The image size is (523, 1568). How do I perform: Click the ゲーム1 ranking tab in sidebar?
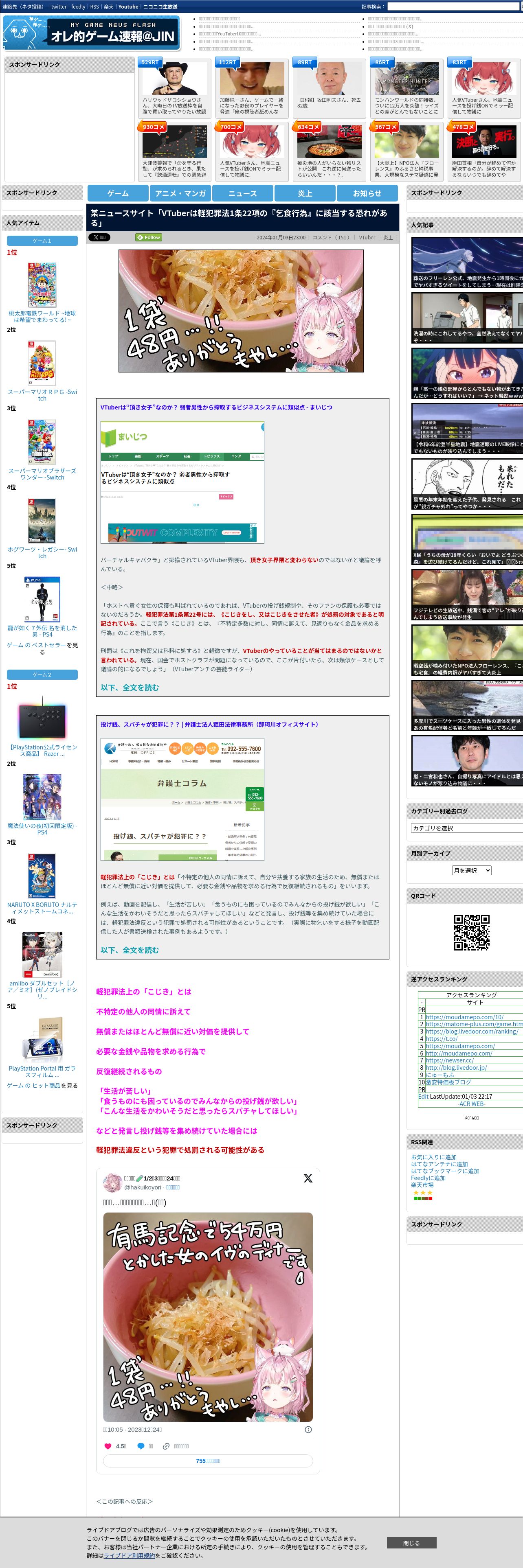pyautogui.click(x=42, y=241)
